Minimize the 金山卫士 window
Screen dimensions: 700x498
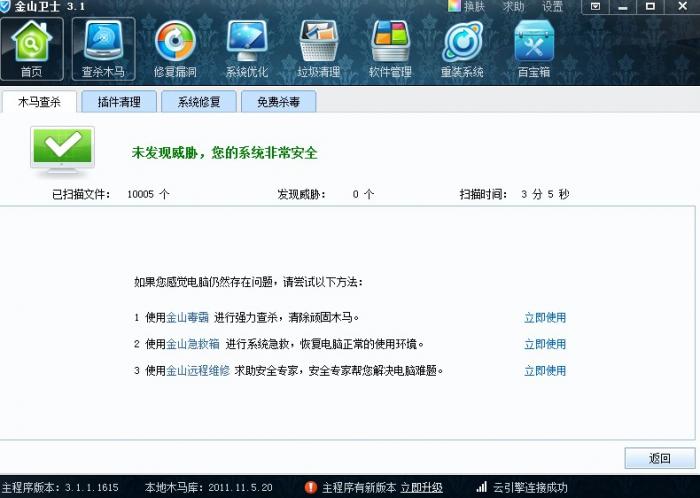coord(623,7)
